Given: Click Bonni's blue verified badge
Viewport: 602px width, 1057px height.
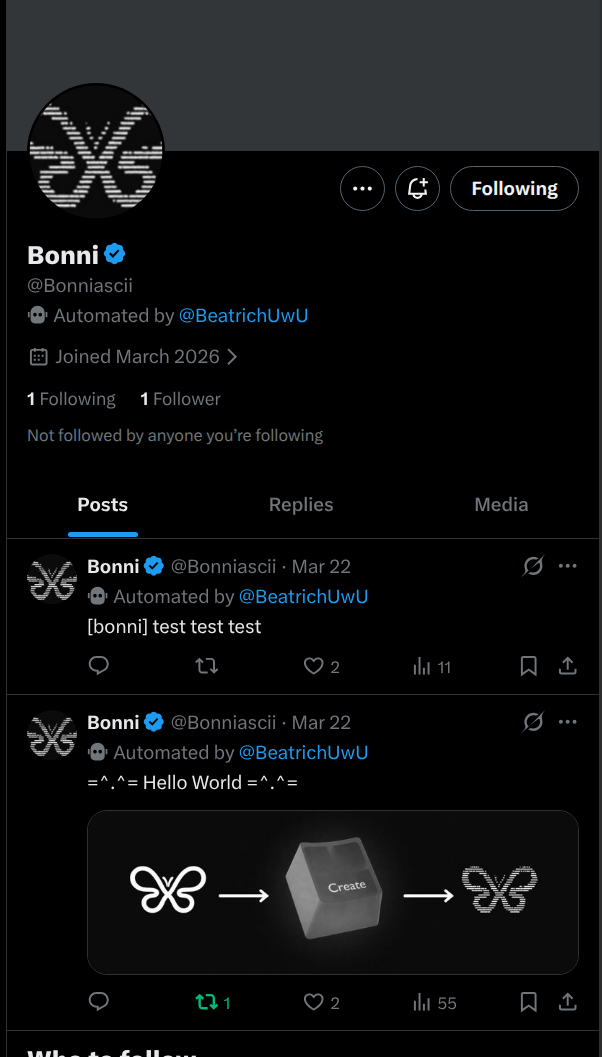Looking at the screenshot, I should [114, 254].
